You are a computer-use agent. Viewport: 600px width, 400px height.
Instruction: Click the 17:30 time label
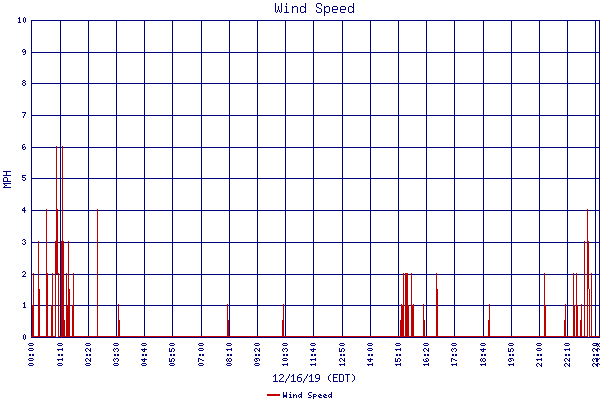[454, 354]
